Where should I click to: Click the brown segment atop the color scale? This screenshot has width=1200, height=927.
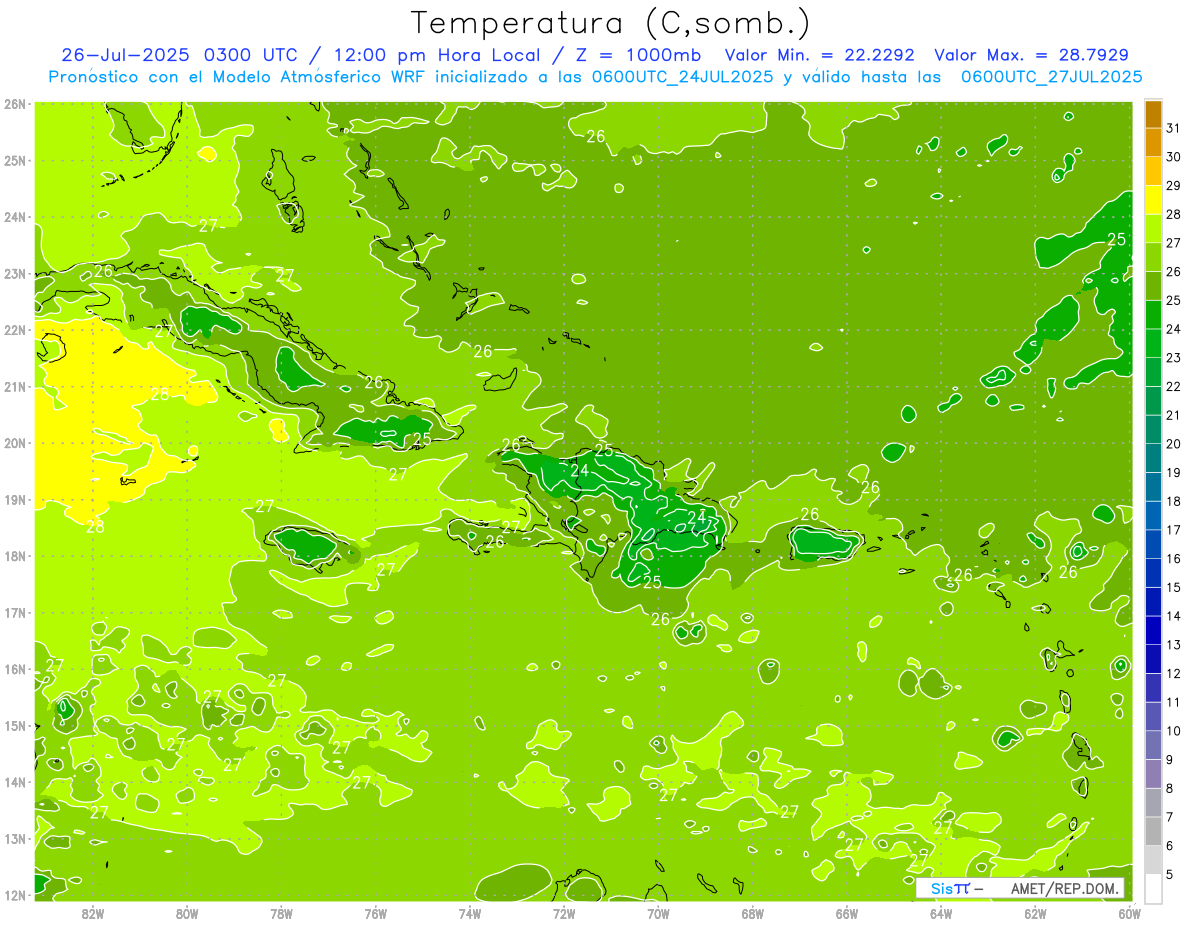click(1153, 114)
